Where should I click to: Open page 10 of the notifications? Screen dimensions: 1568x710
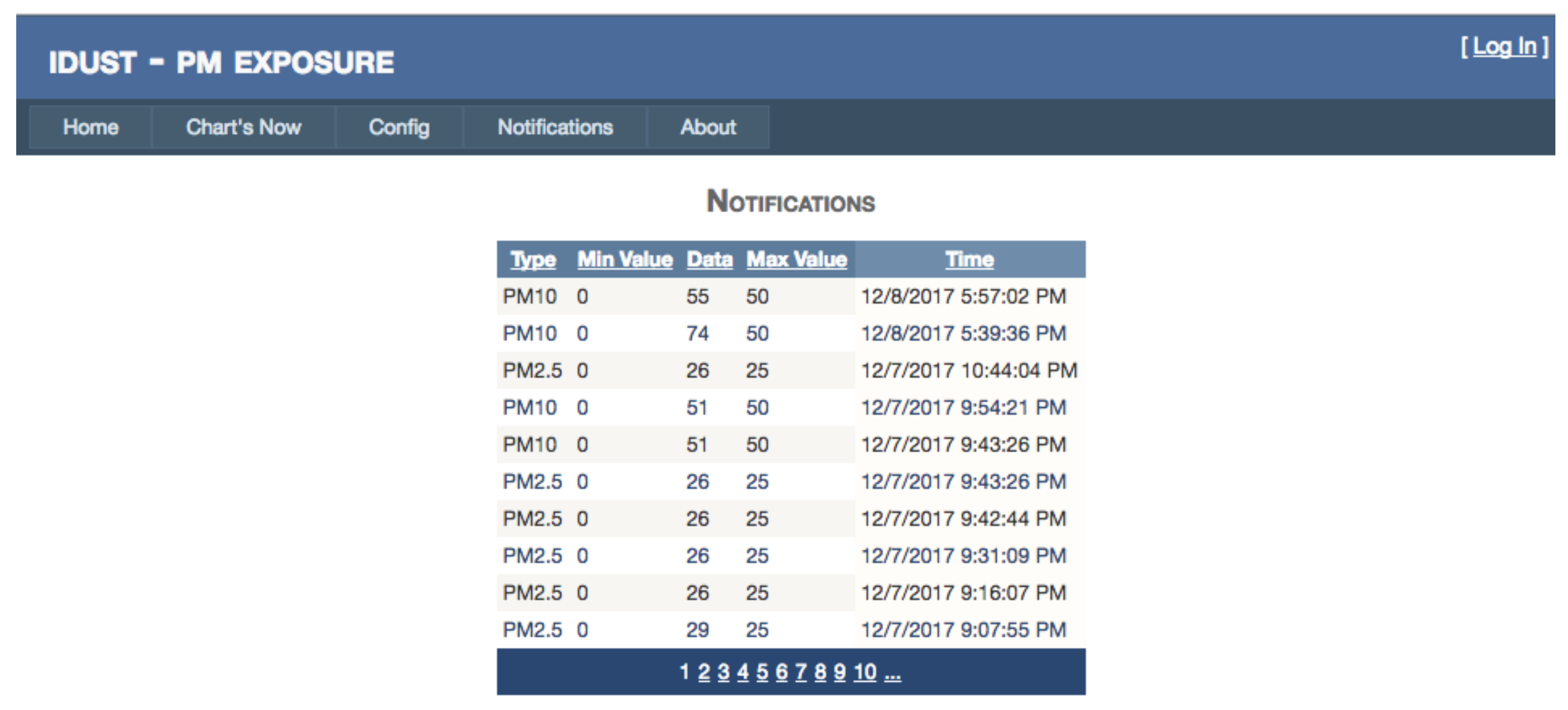coord(864,672)
